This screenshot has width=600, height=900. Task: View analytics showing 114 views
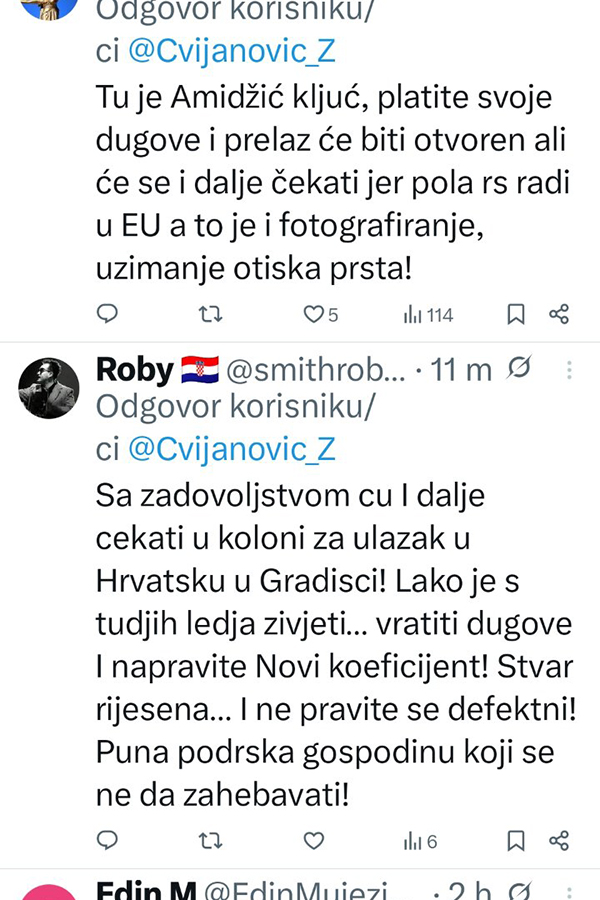tap(428, 315)
